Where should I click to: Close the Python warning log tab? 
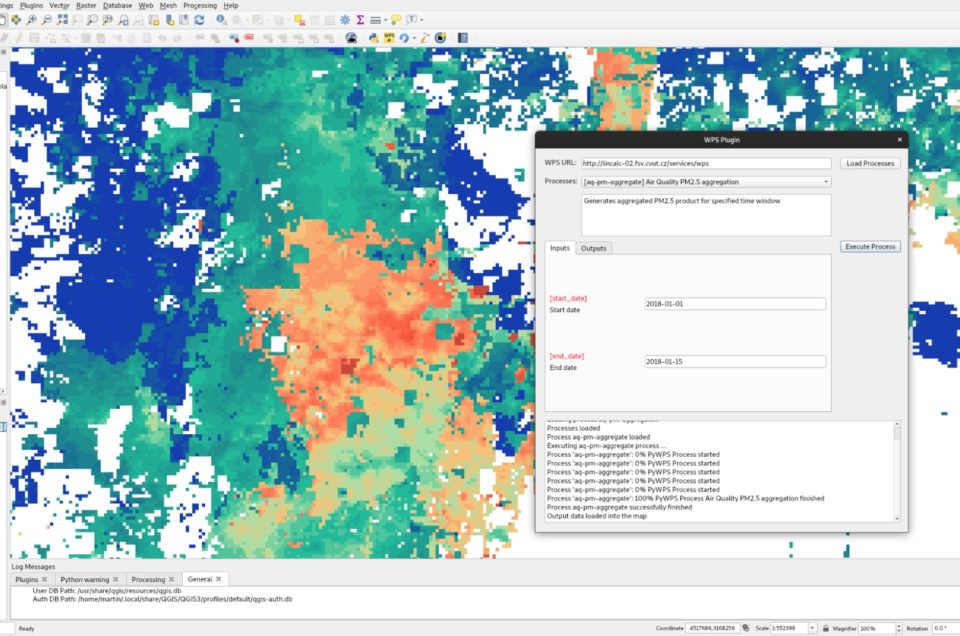coord(116,579)
